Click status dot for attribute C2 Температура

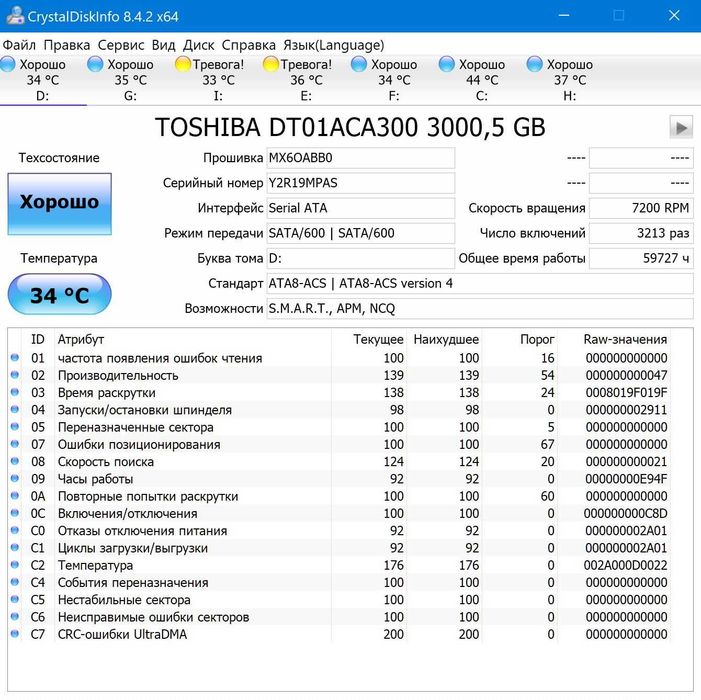15,565
